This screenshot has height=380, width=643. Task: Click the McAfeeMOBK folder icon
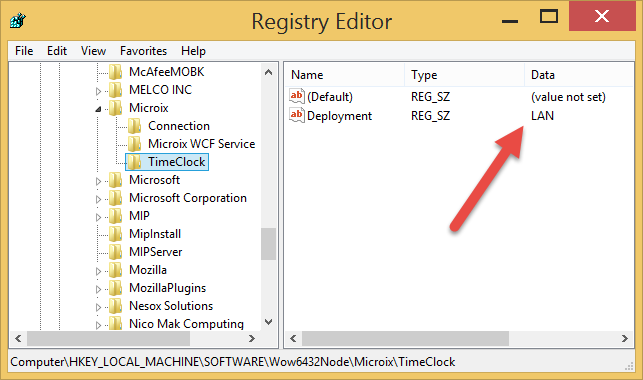point(115,72)
